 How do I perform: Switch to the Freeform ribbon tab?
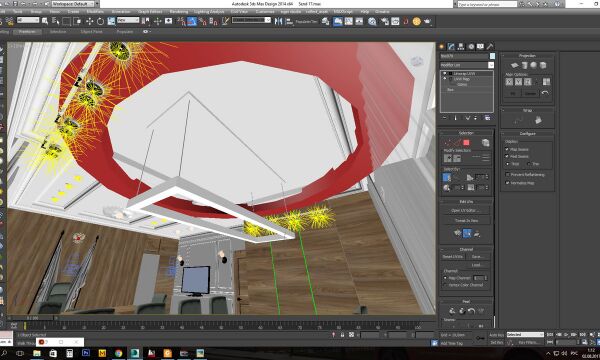click(27, 32)
